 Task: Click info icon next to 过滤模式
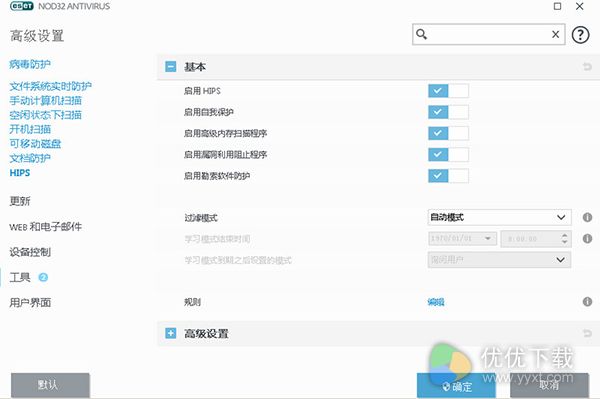click(587, 217)
